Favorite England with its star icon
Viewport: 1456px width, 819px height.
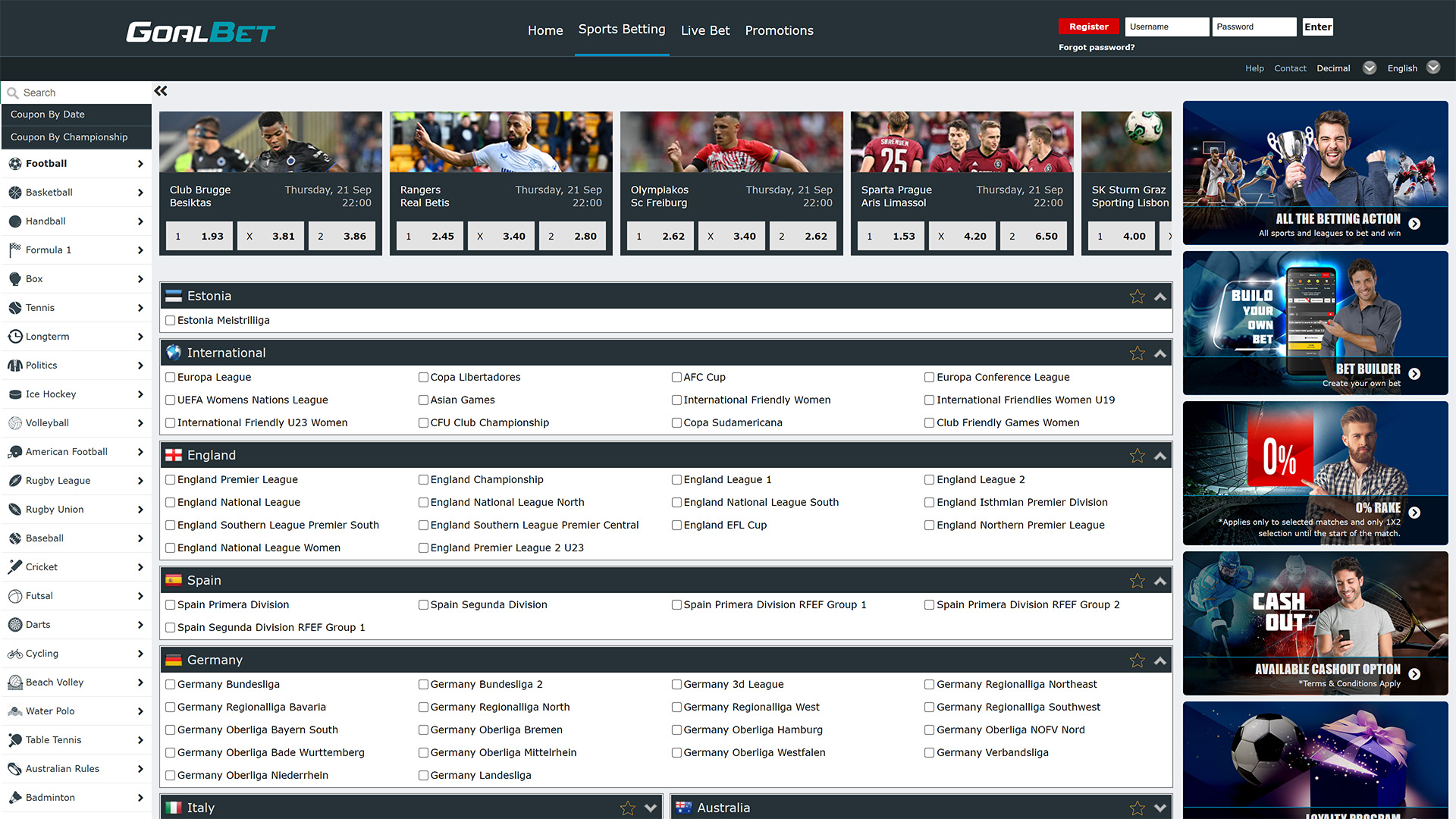[1137, 456]
